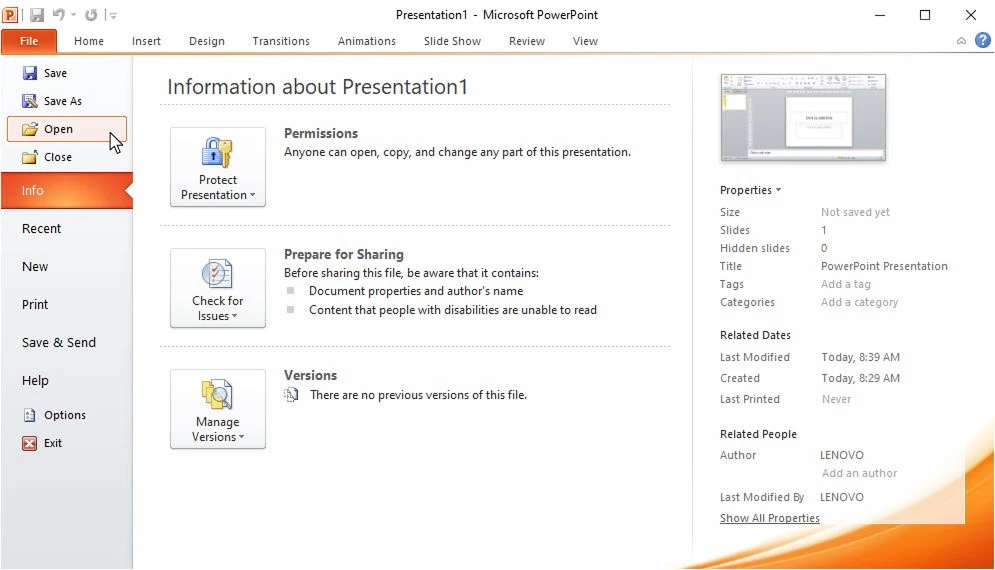The image size is (995, 570).
Task: Click the Save icon in Quick Access Toolbar
Action: point(37,15)
